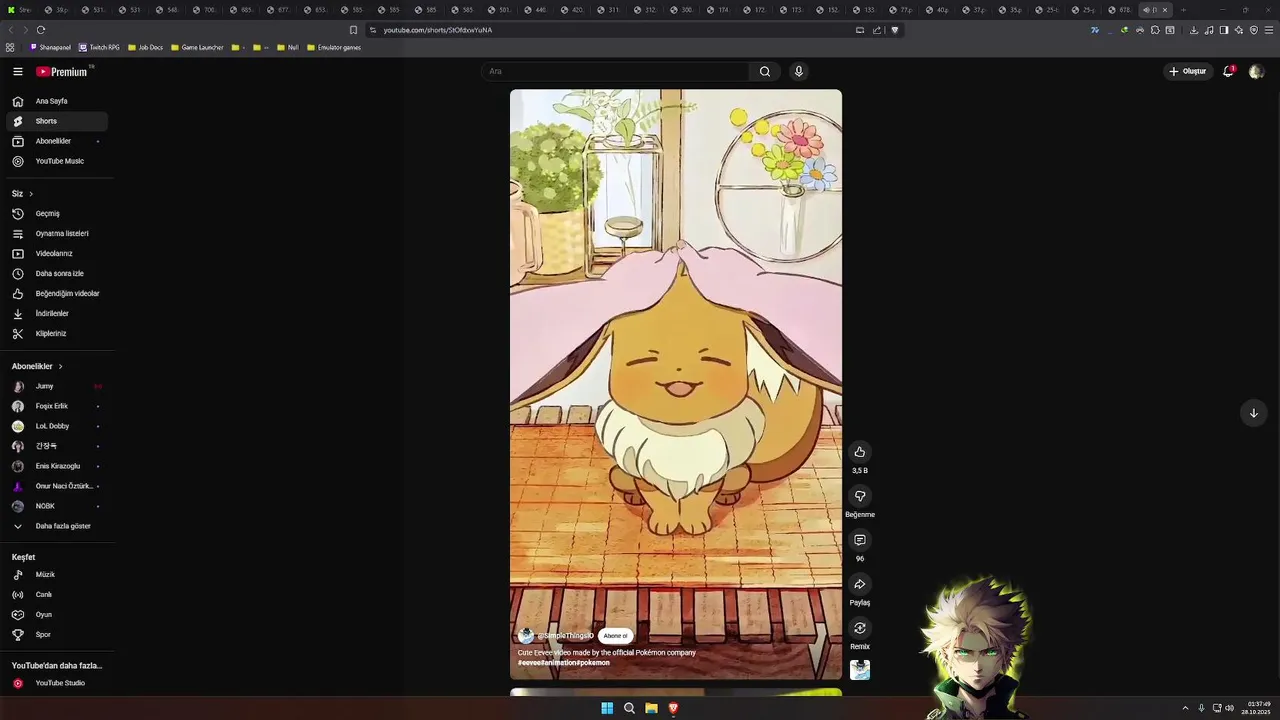Subscribe with the Abone ol button
This screenshot has width=1280, height=720.
[615, 636]
